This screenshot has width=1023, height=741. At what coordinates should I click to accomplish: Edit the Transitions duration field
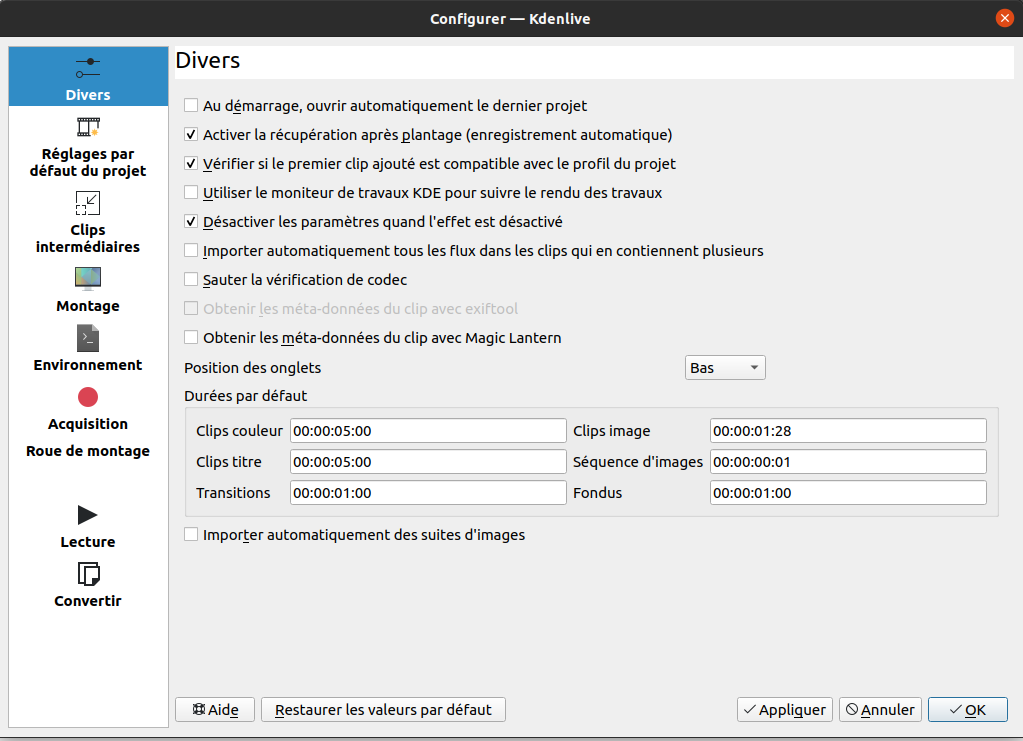(x=428, y=492)
